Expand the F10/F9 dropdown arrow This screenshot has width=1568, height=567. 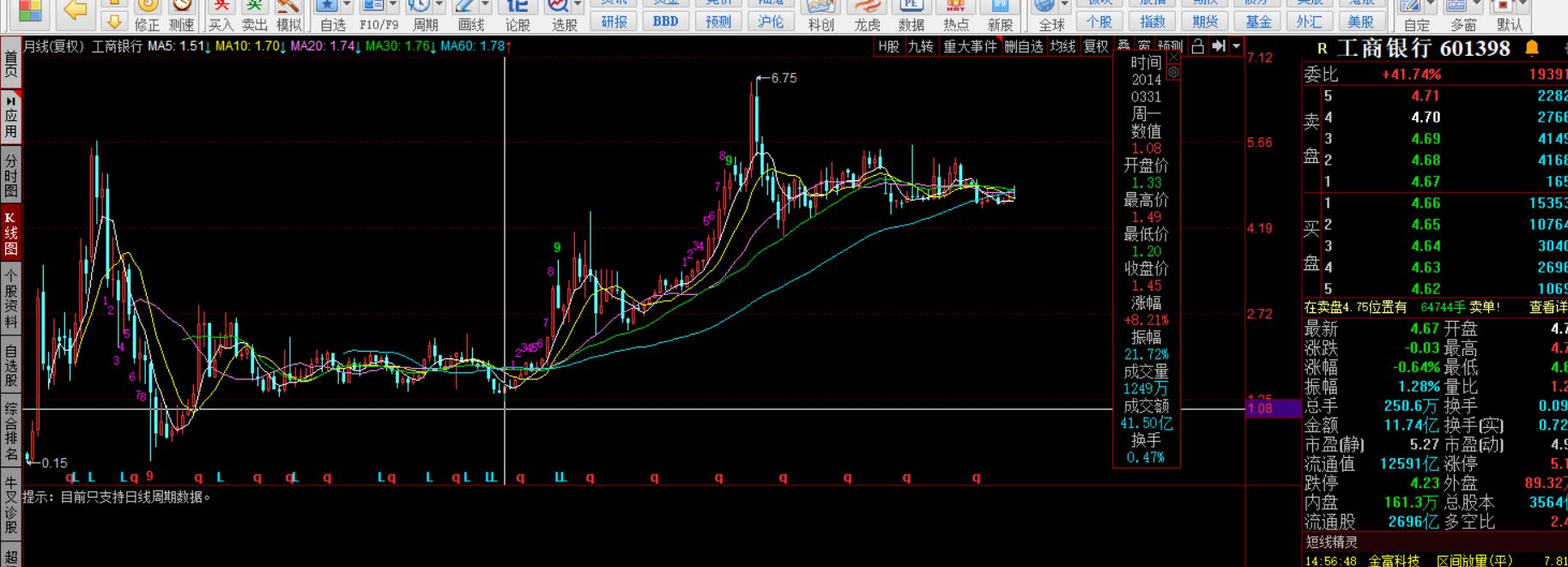(392, 6)
